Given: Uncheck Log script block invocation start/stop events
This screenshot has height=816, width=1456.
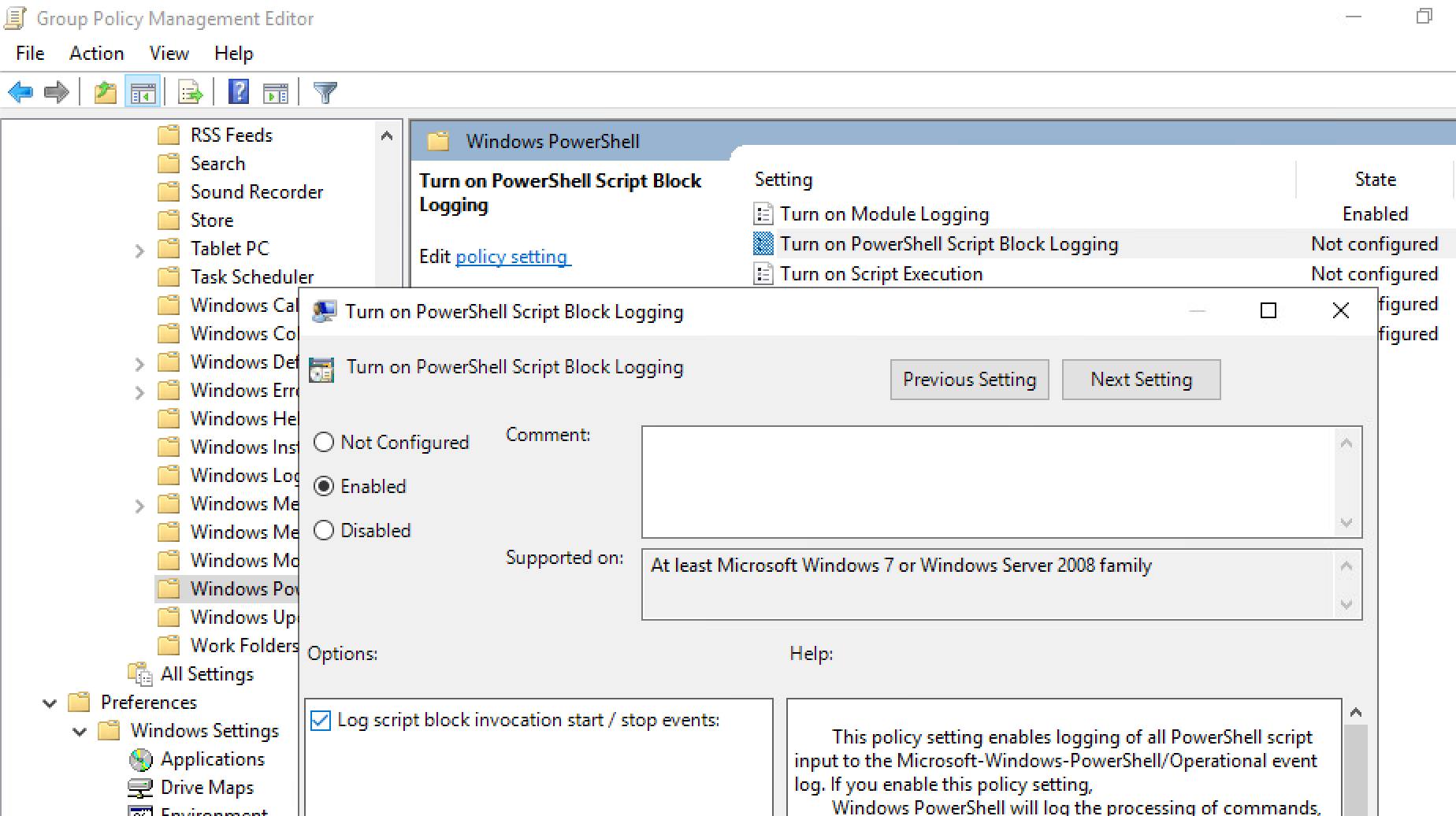Looking at the screenshot, I should tap(320, 719).
